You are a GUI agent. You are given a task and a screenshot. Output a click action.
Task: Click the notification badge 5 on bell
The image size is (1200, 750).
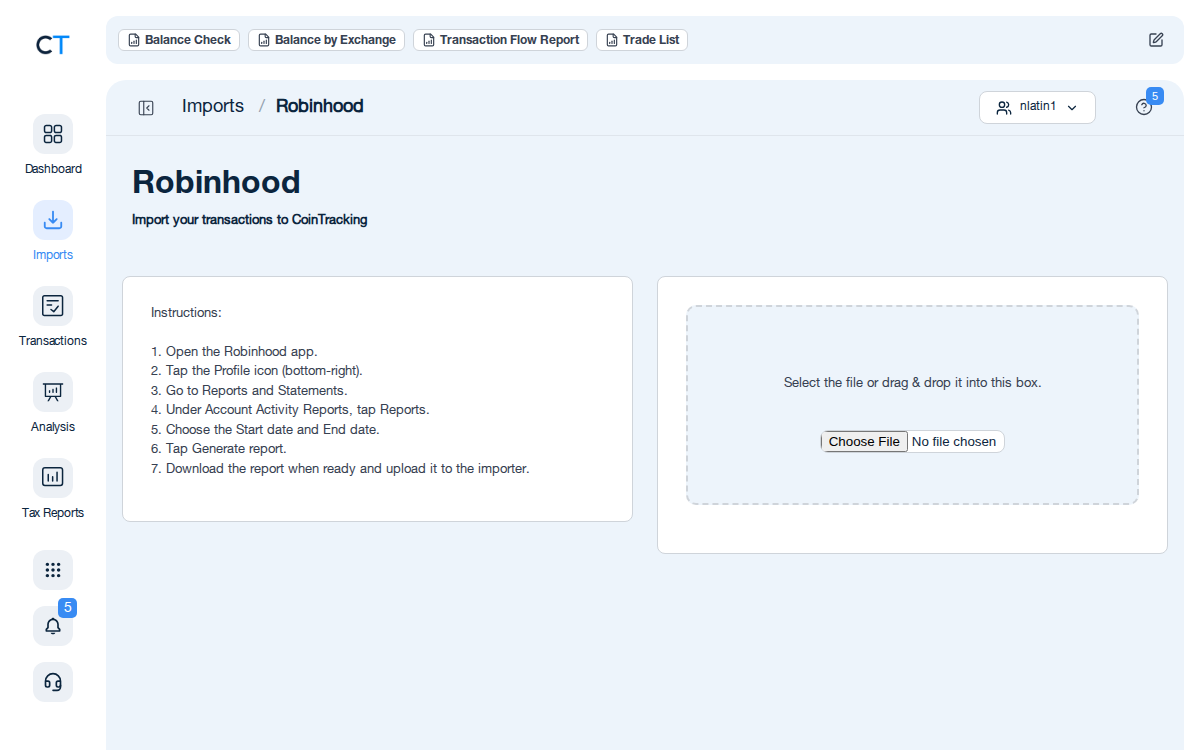67,607
